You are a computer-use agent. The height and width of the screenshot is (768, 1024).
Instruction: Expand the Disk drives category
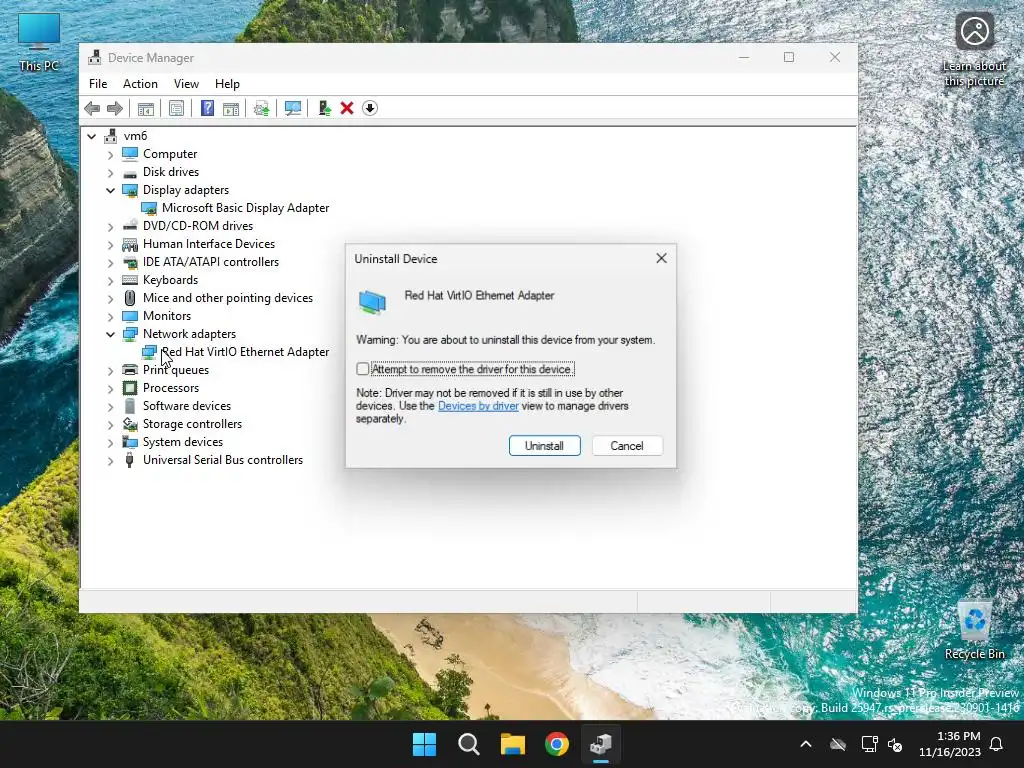click(110, 172)
